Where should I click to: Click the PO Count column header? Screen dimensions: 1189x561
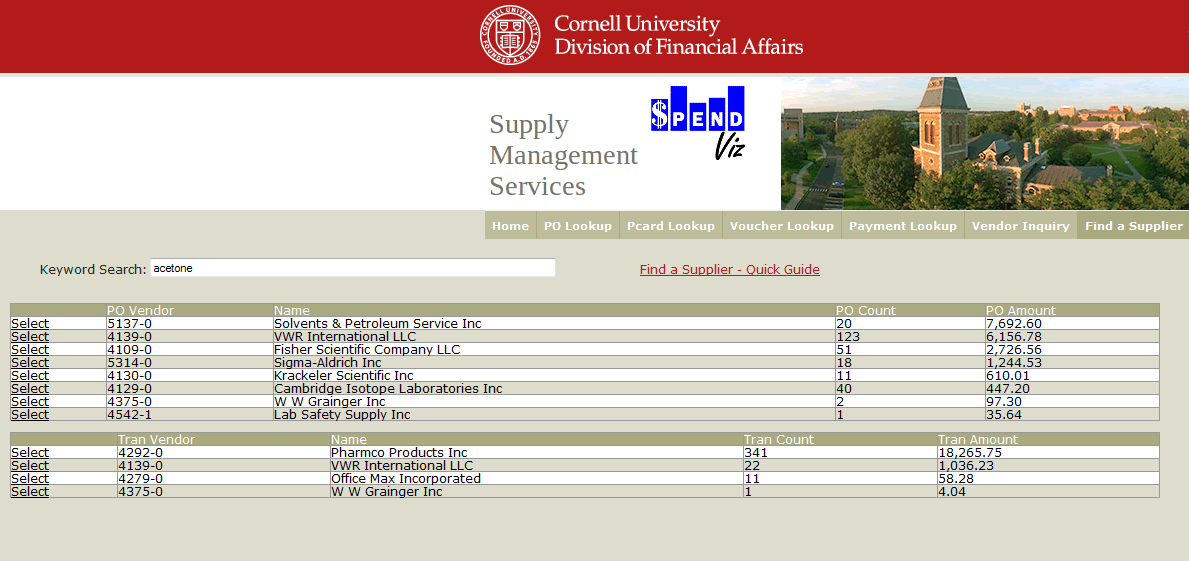(865, 311)
